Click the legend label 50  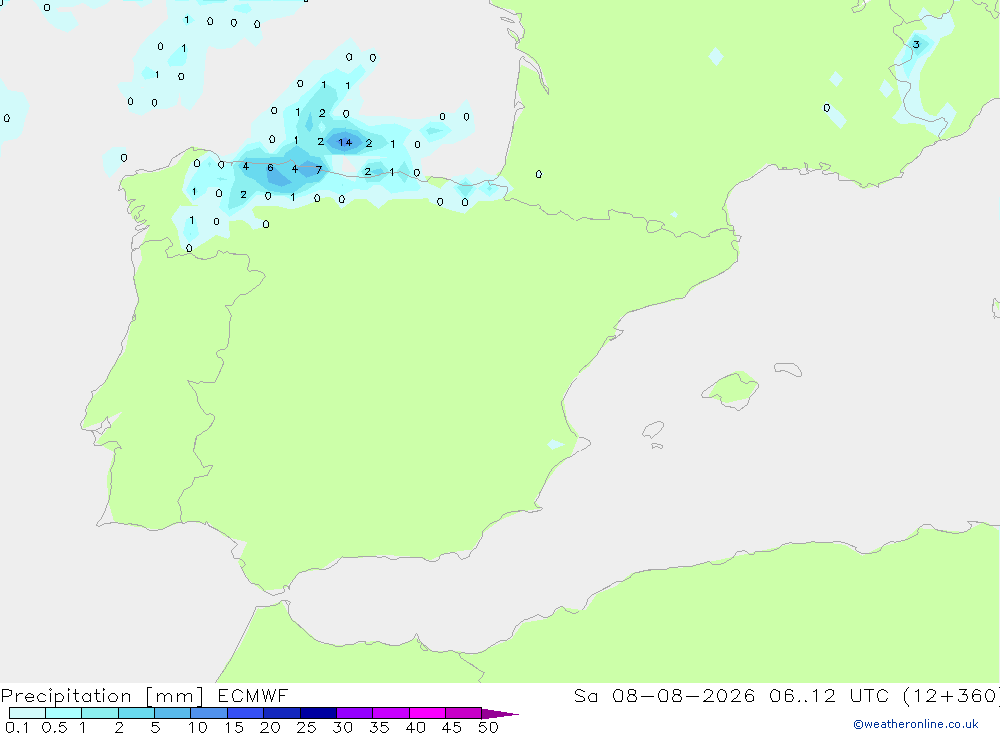pos(488,727)
